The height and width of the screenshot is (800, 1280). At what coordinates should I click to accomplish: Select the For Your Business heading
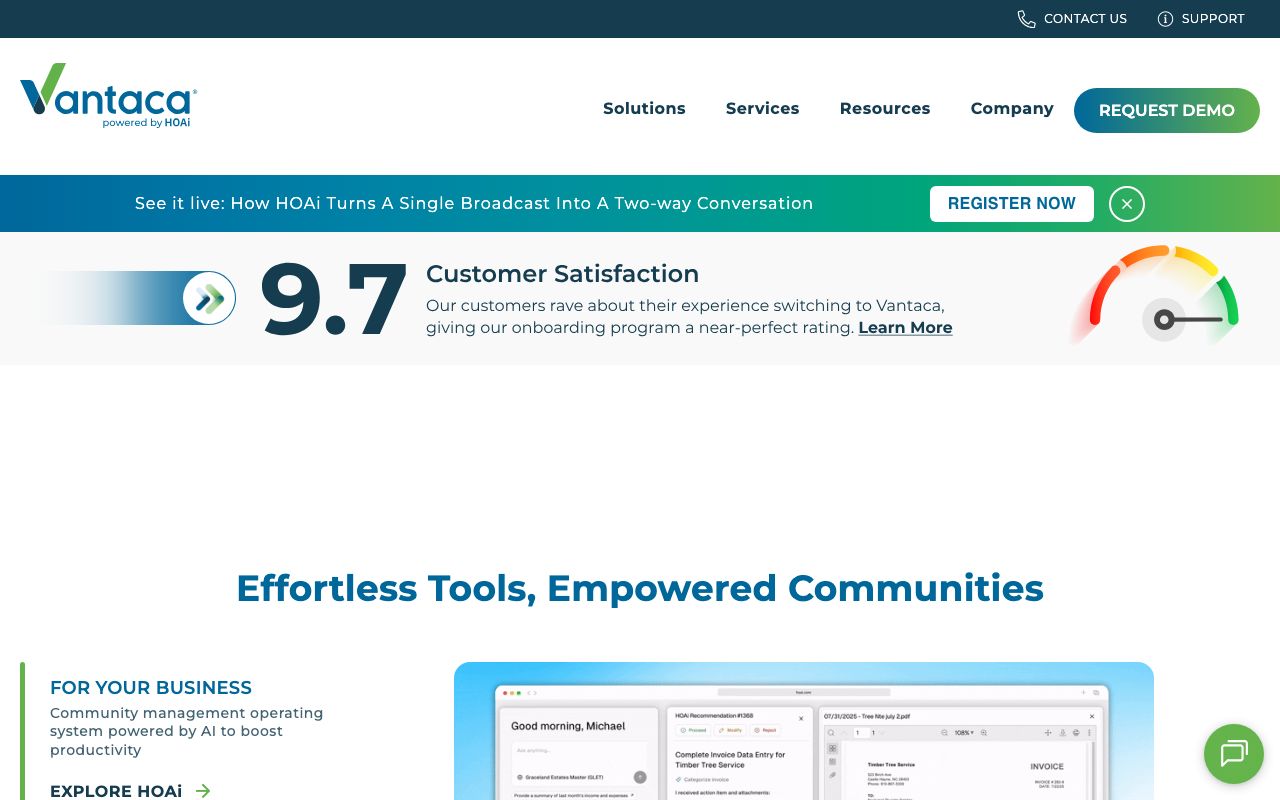click(151, 688)
